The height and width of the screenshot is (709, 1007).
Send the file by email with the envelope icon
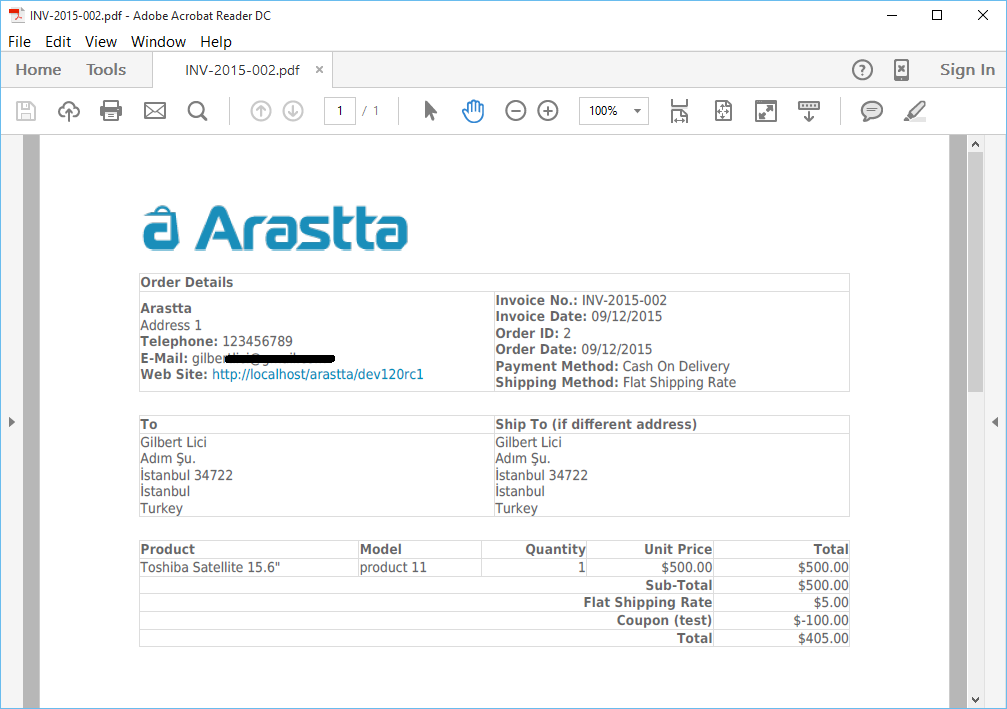point(155,111)
